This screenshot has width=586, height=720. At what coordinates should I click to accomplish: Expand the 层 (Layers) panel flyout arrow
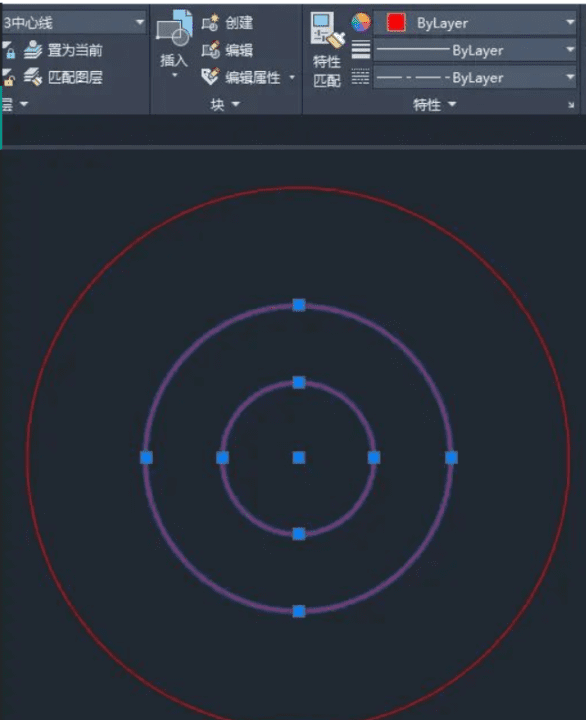pos(24,104)
